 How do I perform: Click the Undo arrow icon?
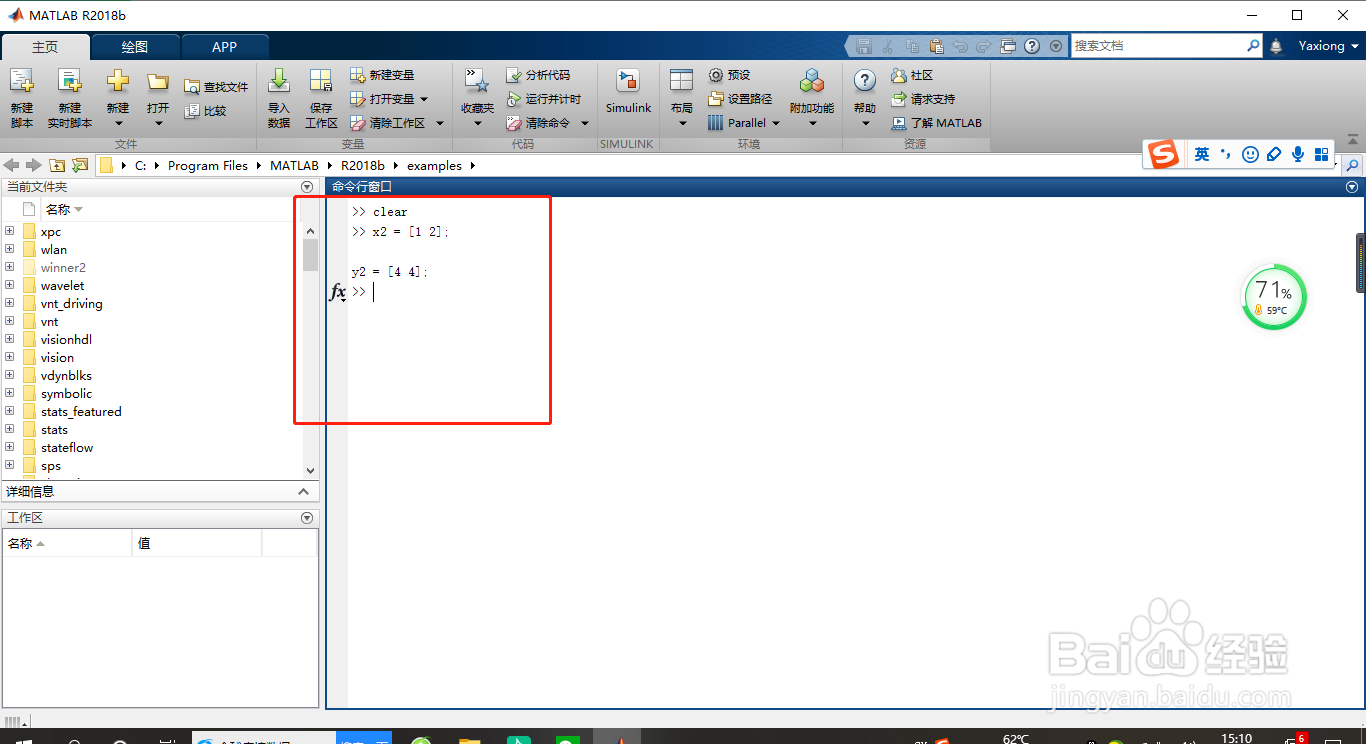(960, 46)
